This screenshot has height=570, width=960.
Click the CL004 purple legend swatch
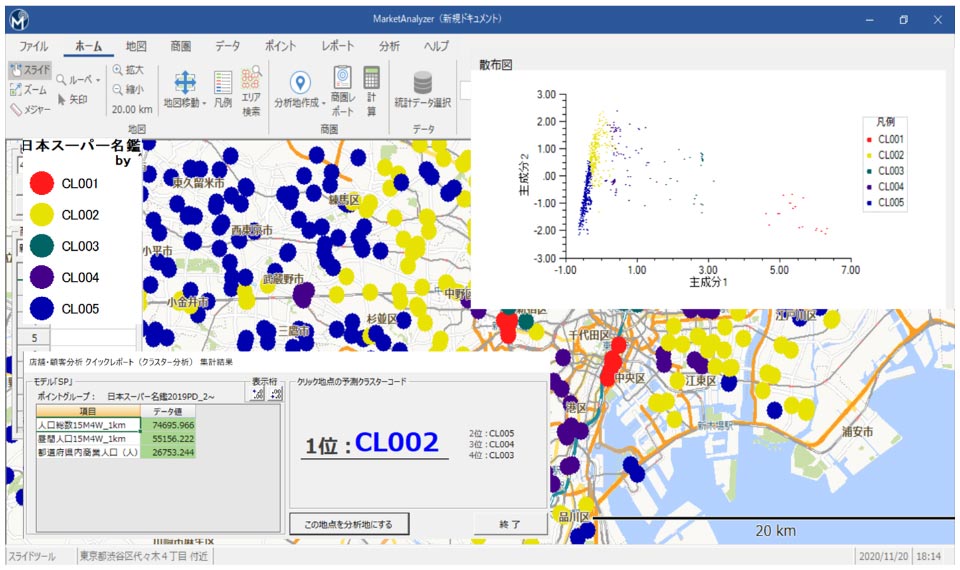tap(42, 277)
